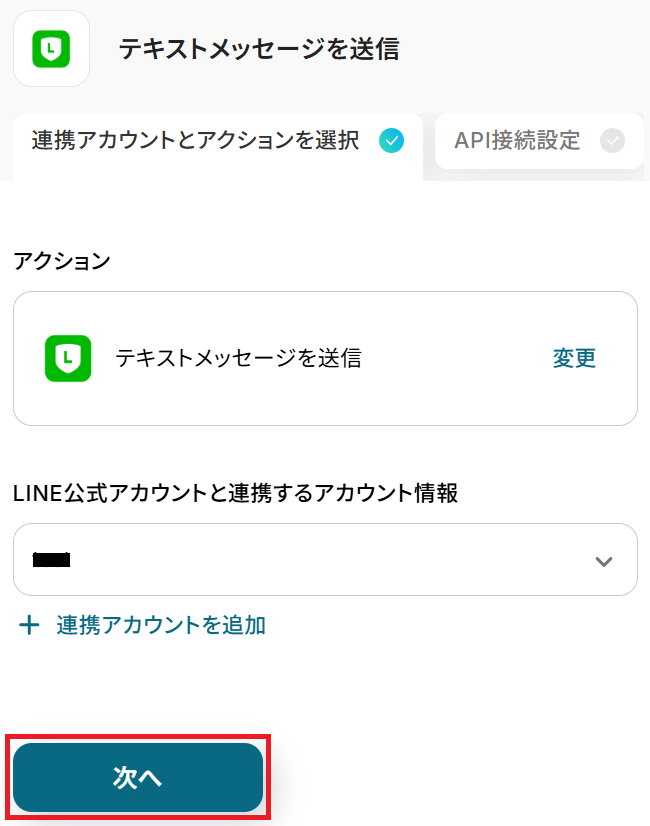Click the gray checkmark on API接続設定 tab
650x826 pixels.
tap(613, 140)
